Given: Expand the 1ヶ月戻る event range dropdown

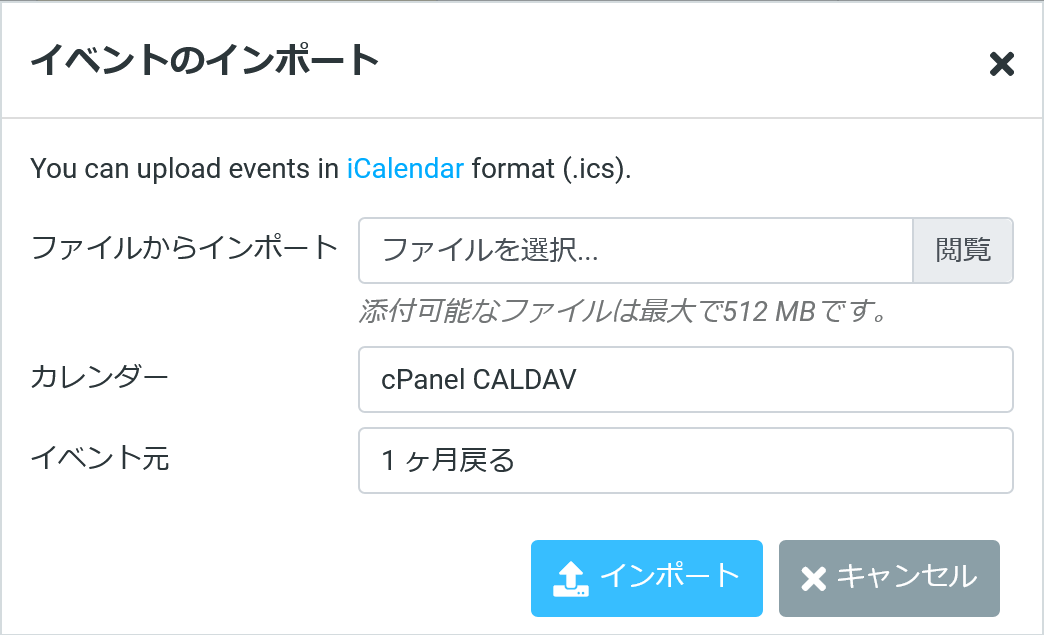Looking at the screenshot, I should (x=685, y=460).
